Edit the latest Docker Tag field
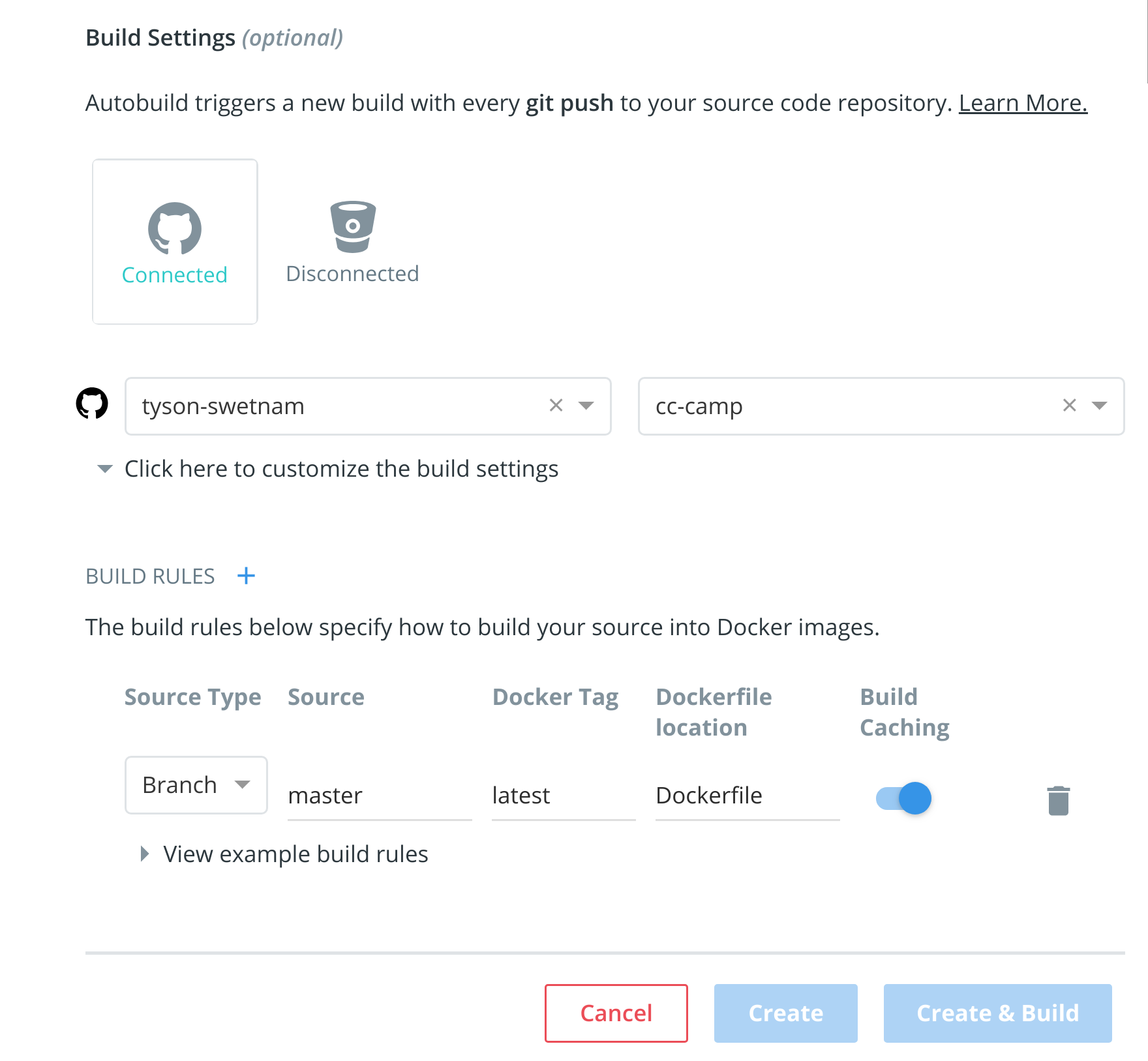The width and height of the screenshot is (1148, 1061). click(x=564, y=796)
